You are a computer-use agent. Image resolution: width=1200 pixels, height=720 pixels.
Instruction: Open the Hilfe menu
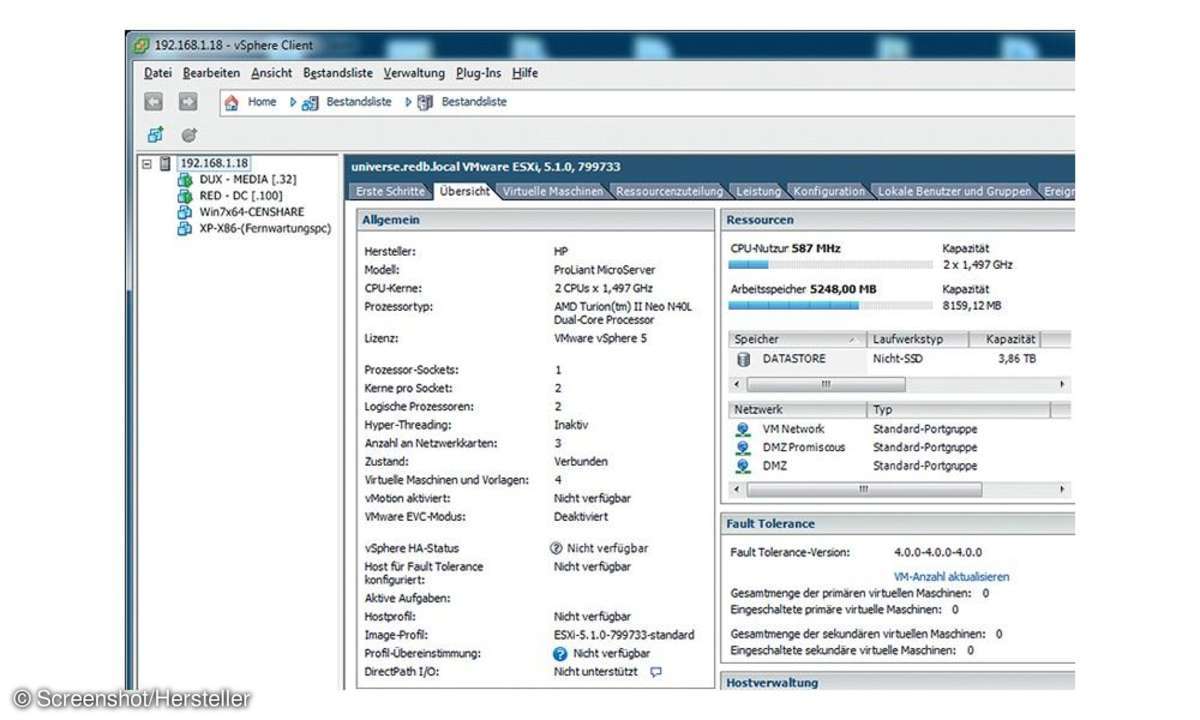pyautogui.click(x=525, y=73)
